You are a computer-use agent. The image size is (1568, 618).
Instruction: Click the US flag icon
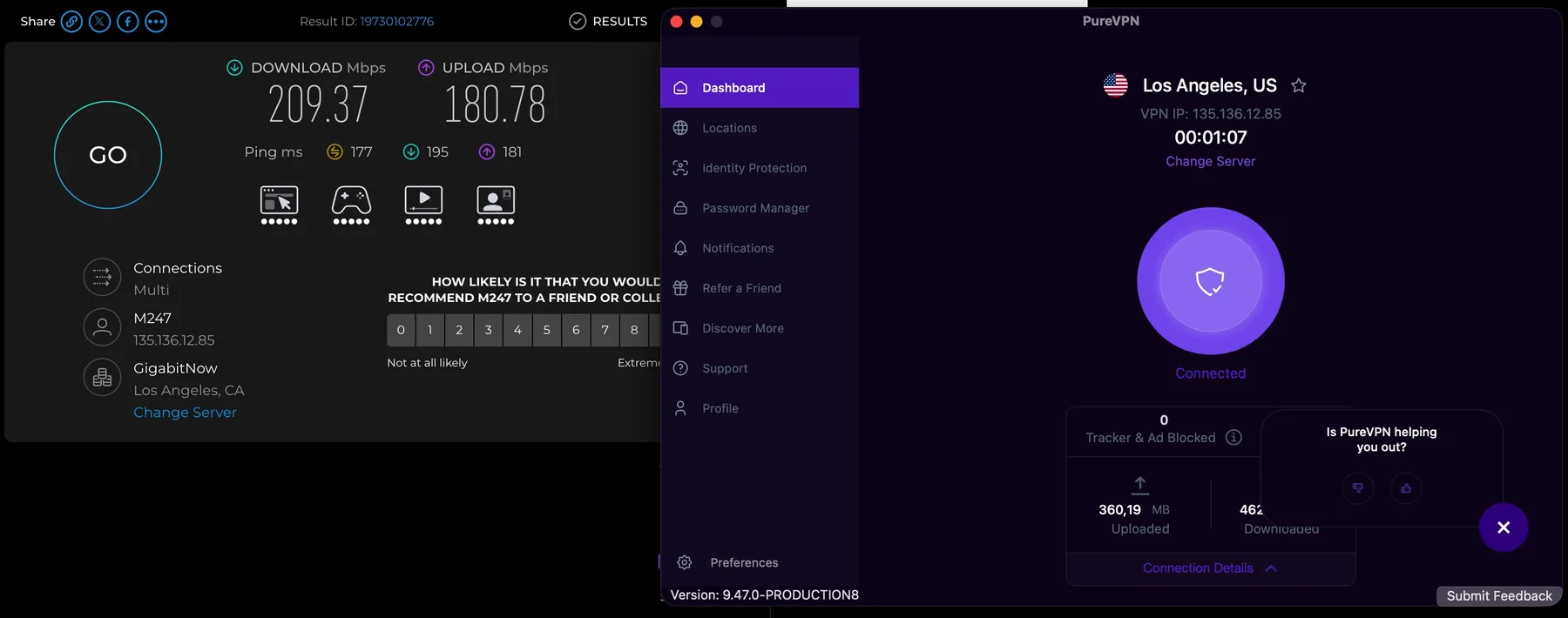(1115, 85)
